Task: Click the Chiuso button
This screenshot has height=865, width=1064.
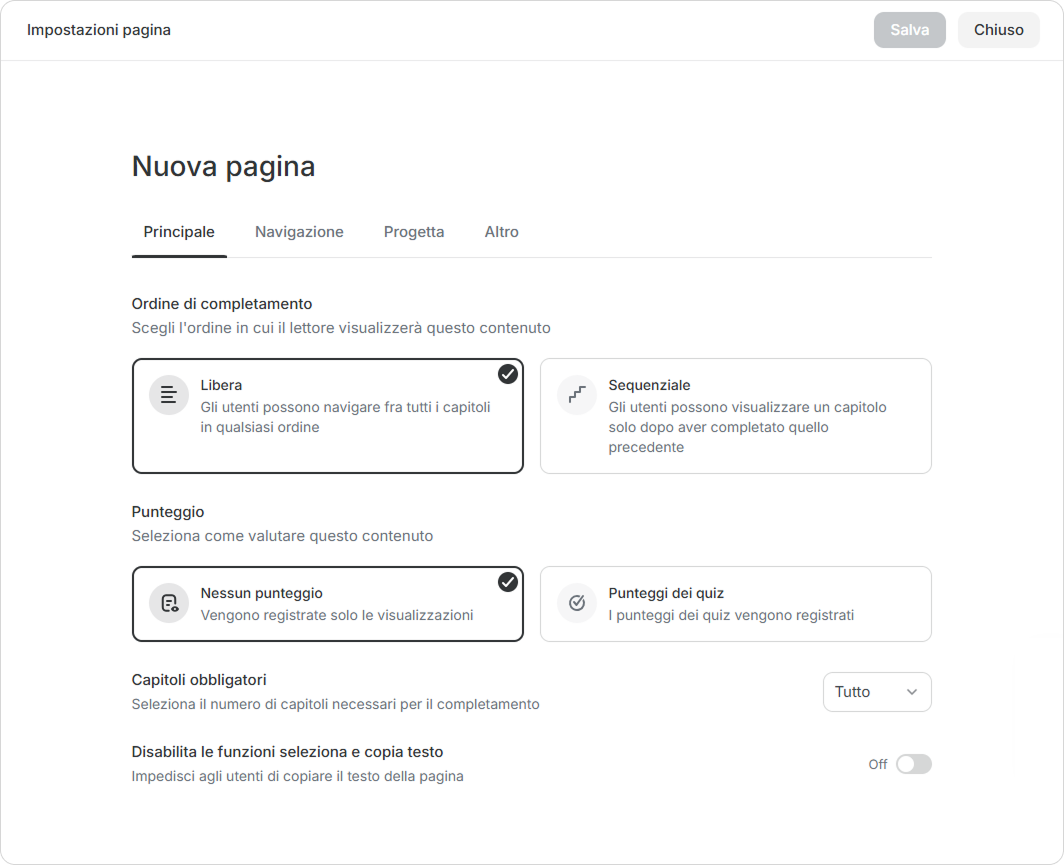Action: click(998, 30)
